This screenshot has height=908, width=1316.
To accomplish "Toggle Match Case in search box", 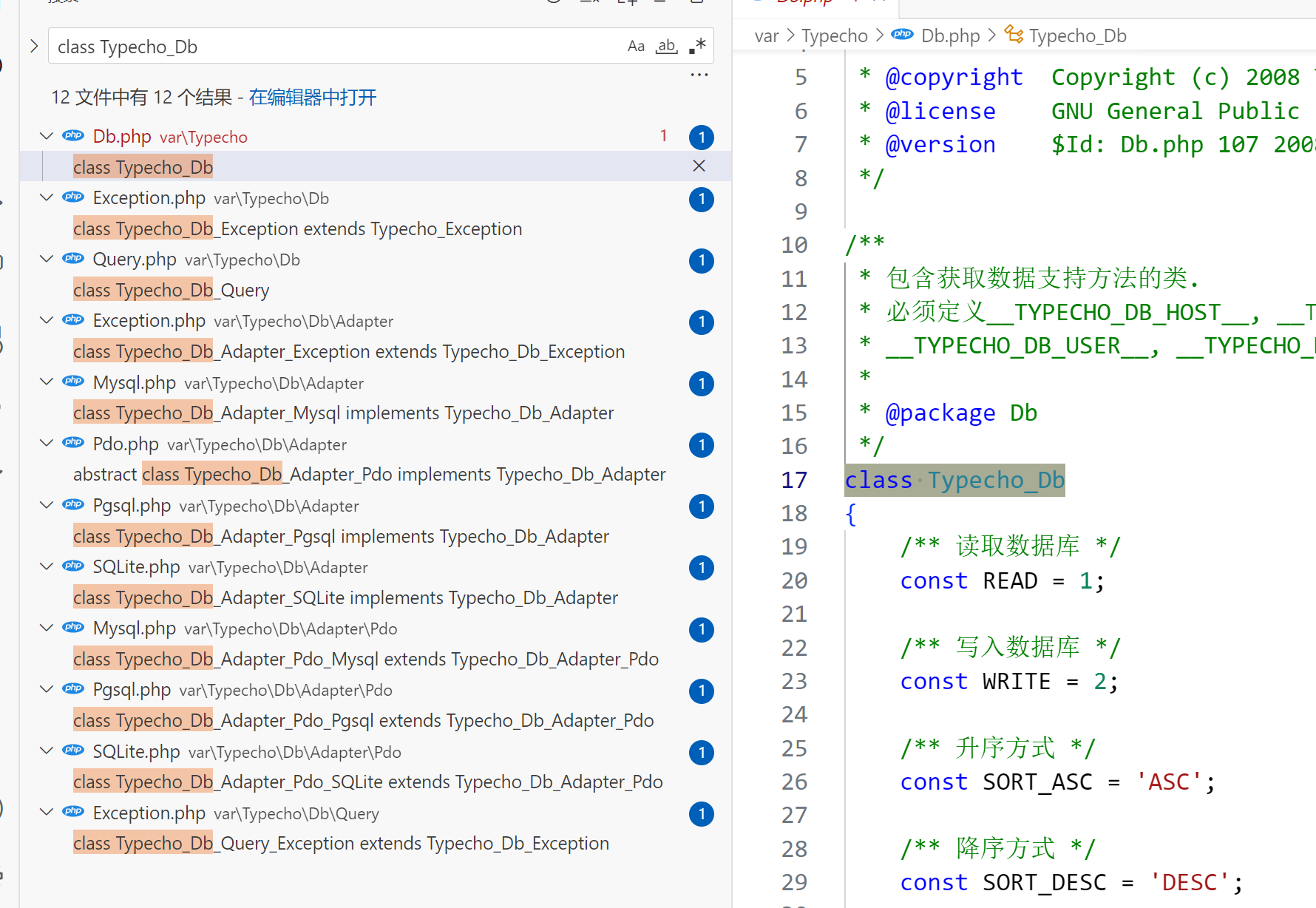I will point(636,47).
